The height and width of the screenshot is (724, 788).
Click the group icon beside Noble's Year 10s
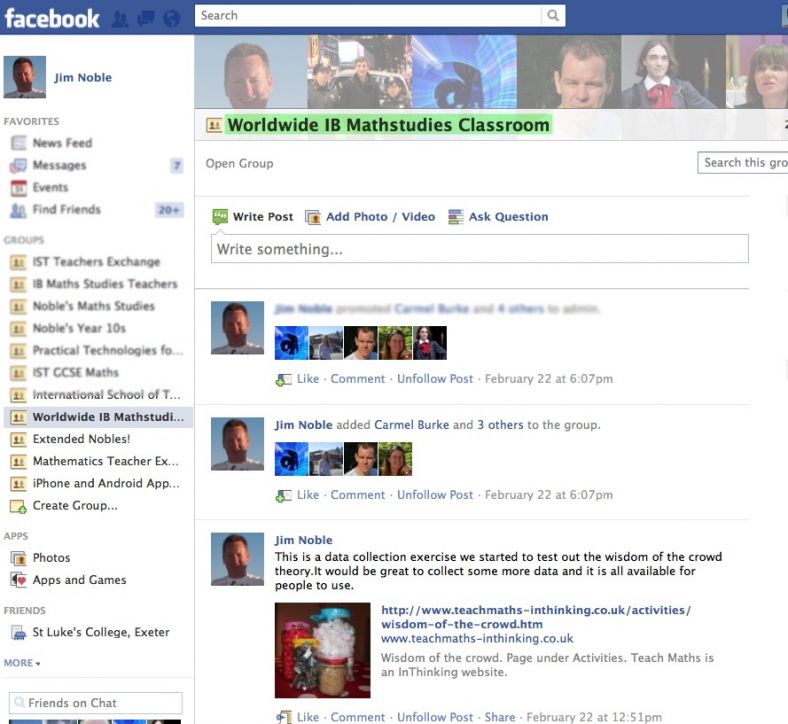click(19, 329)
